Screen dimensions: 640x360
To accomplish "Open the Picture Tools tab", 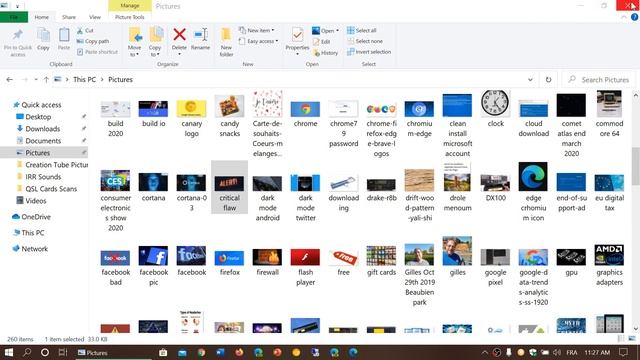I will tap(129, 17).
